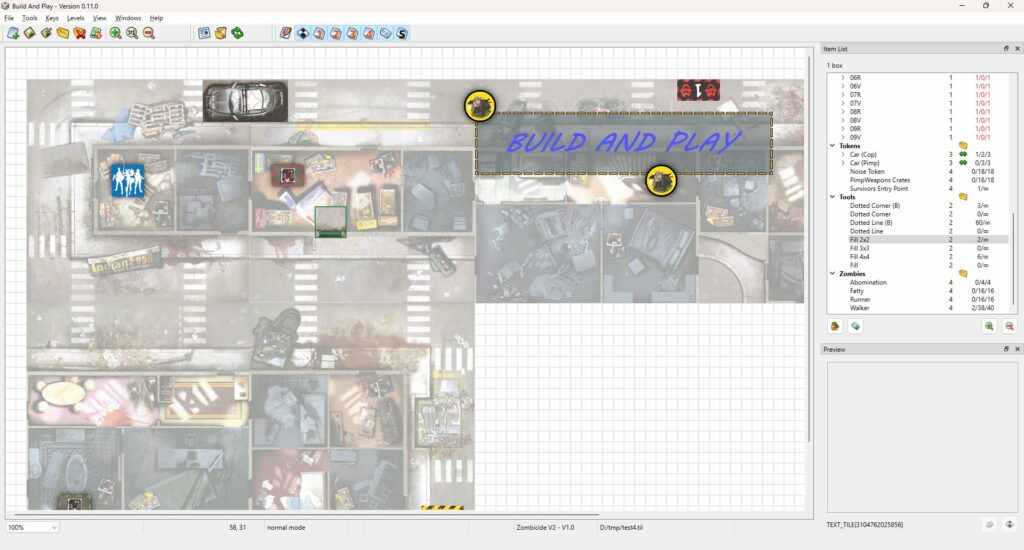Click the yellow folder icon in the toolbar
Image resolution: width=1024 pixels, height=550 pixels.
coord(63,33)
